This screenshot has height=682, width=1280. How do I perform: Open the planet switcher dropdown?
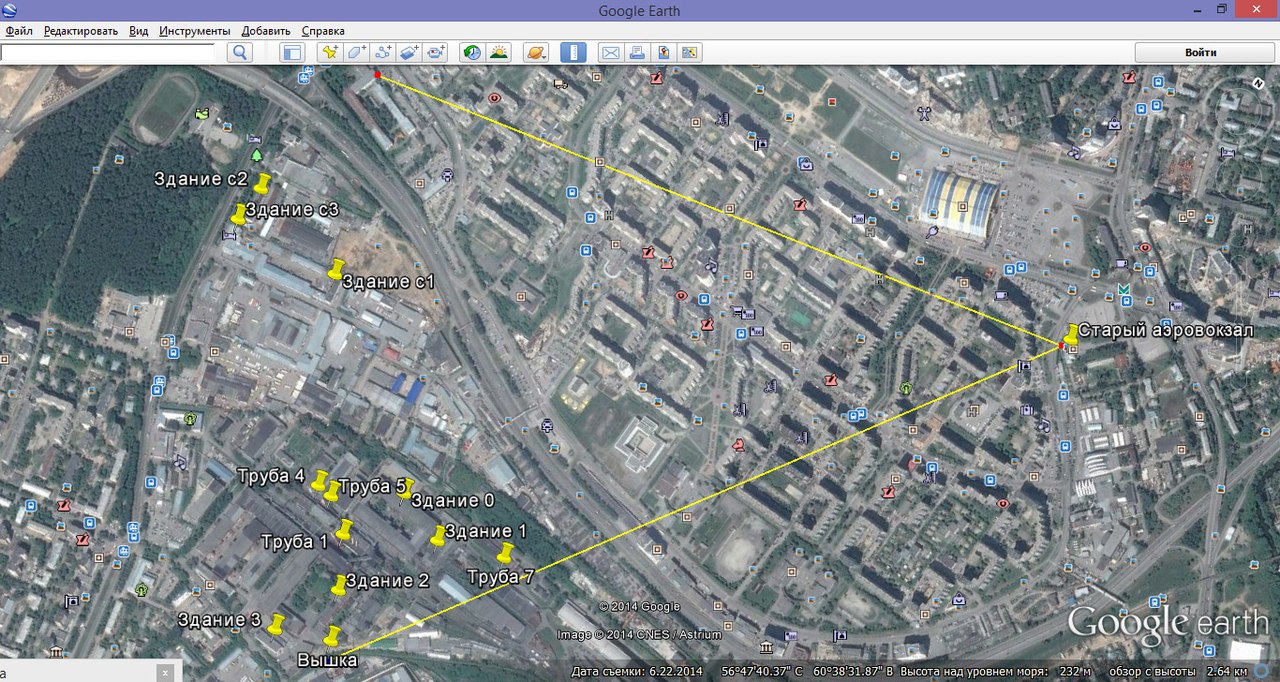click(x=535, y=53)
